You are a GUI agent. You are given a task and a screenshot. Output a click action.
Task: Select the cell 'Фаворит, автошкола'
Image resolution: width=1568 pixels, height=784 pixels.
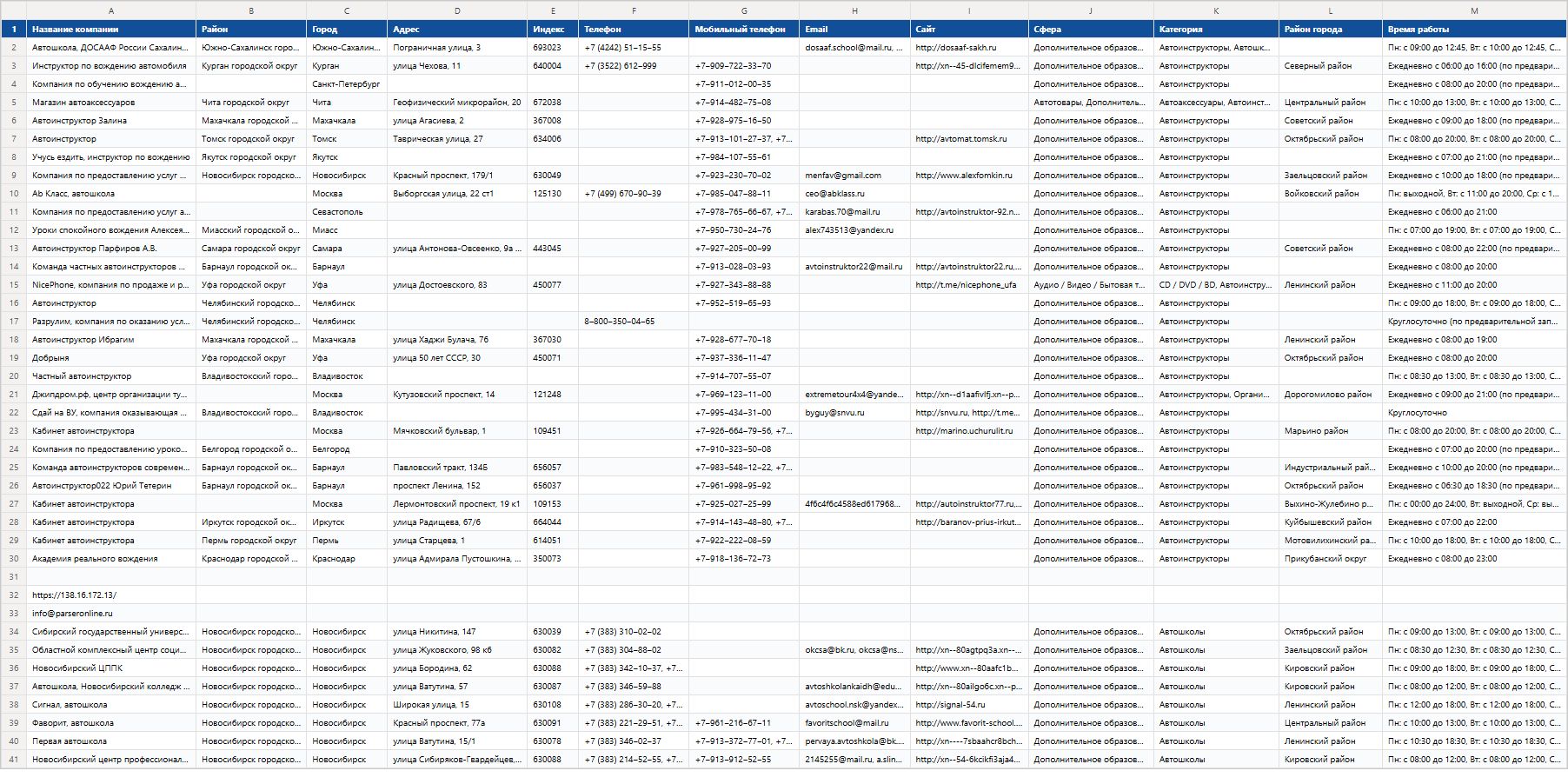click(x=111, y=723)
